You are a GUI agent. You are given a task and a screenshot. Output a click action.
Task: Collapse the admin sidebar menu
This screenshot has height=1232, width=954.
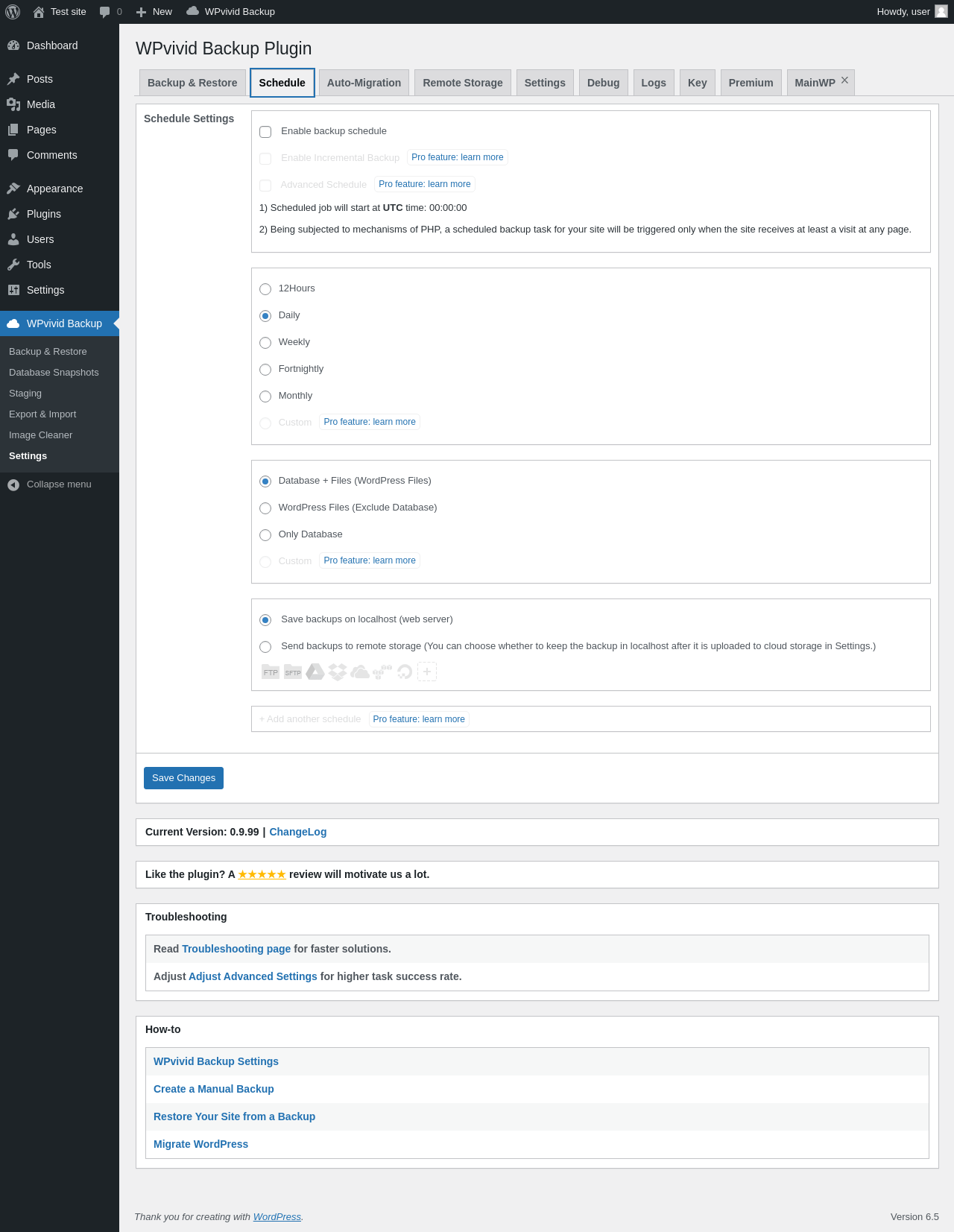click(49, 484)
